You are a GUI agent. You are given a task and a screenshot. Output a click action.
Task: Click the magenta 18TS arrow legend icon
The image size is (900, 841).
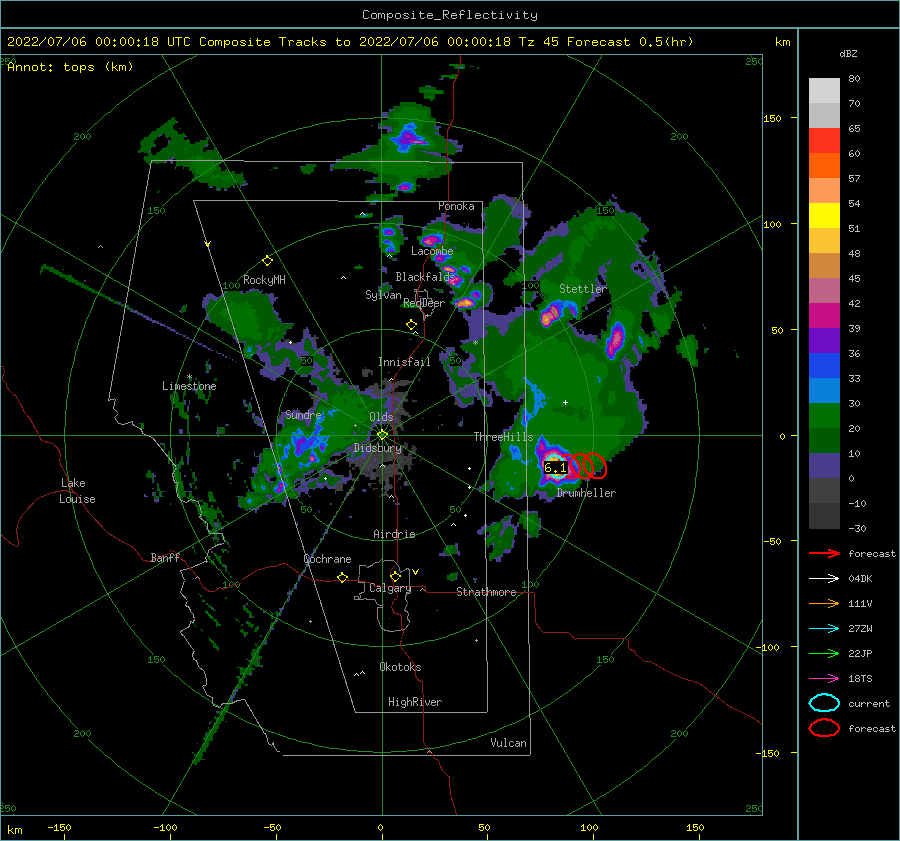click(824, 679)
